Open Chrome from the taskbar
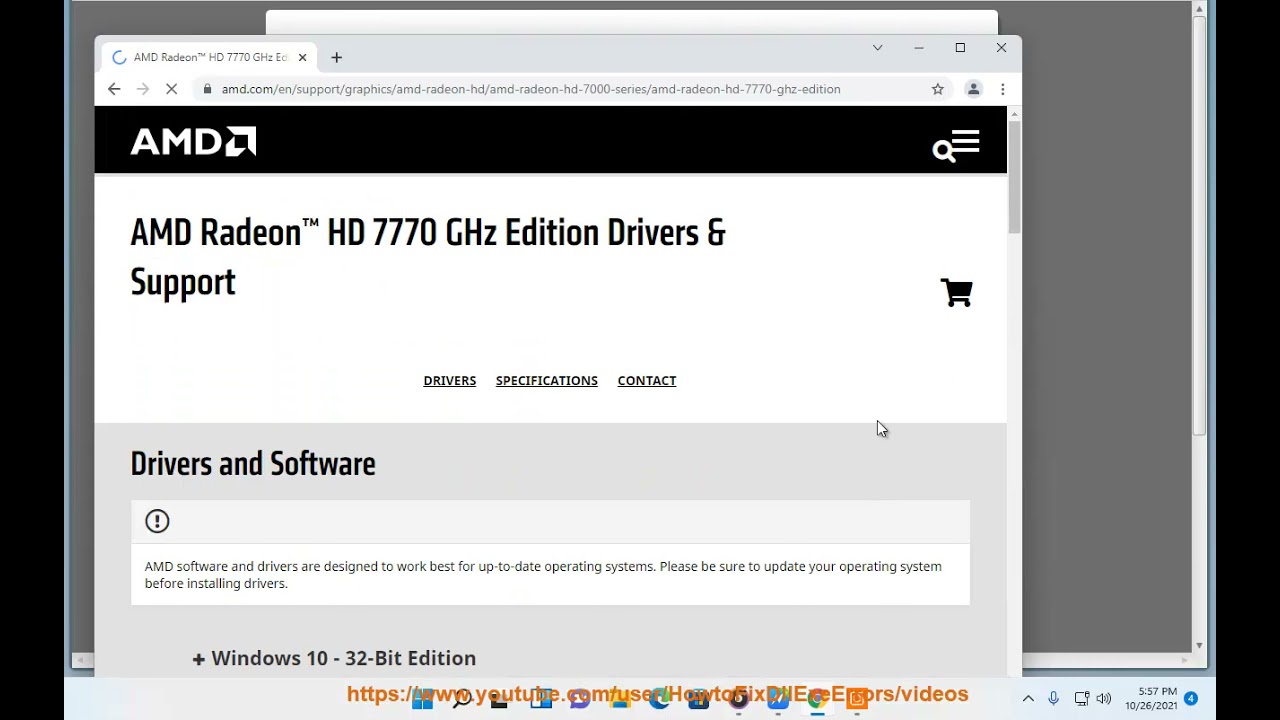Viewport: 1280px width, 720px height. pyautogui.click(x=817, y=699)
